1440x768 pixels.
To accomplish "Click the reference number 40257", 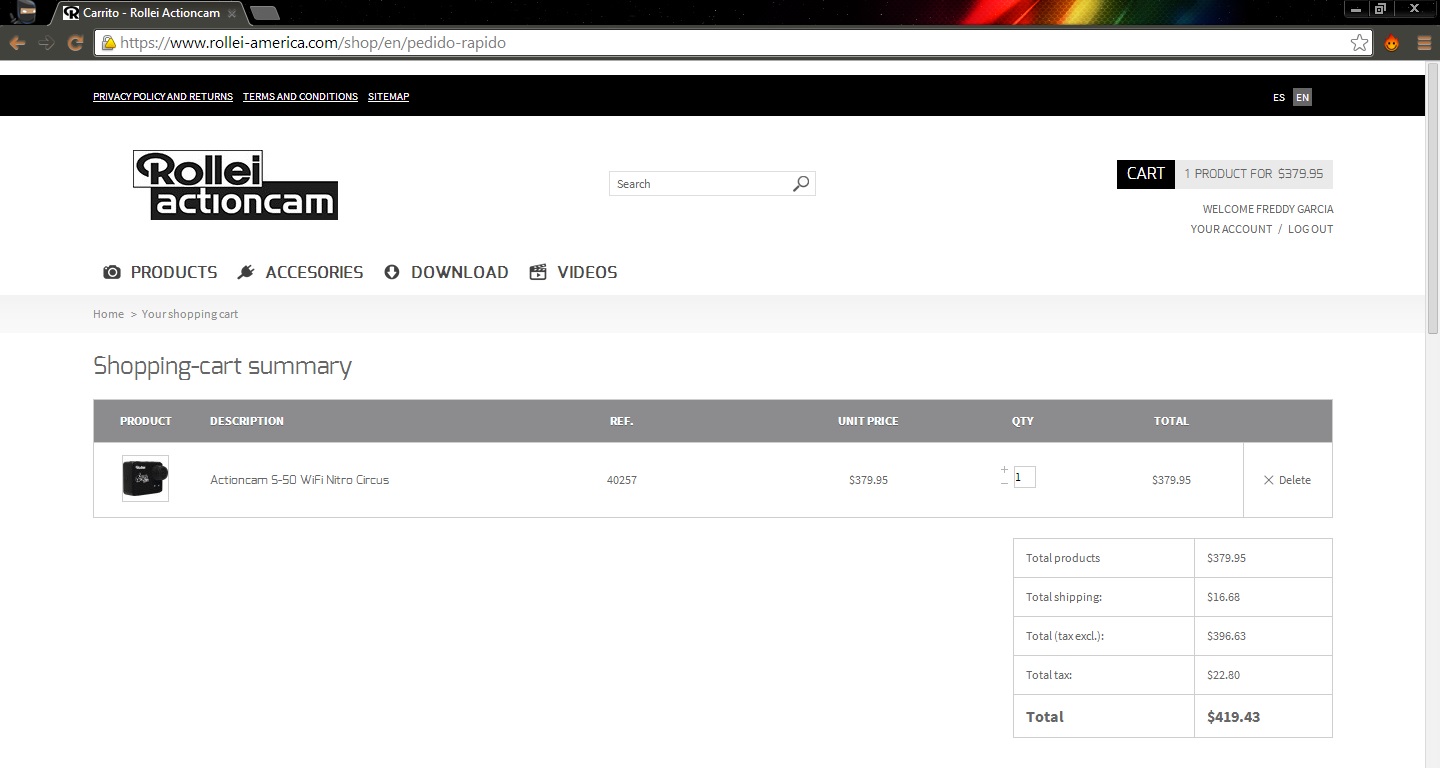I will [x=622, y=480].
